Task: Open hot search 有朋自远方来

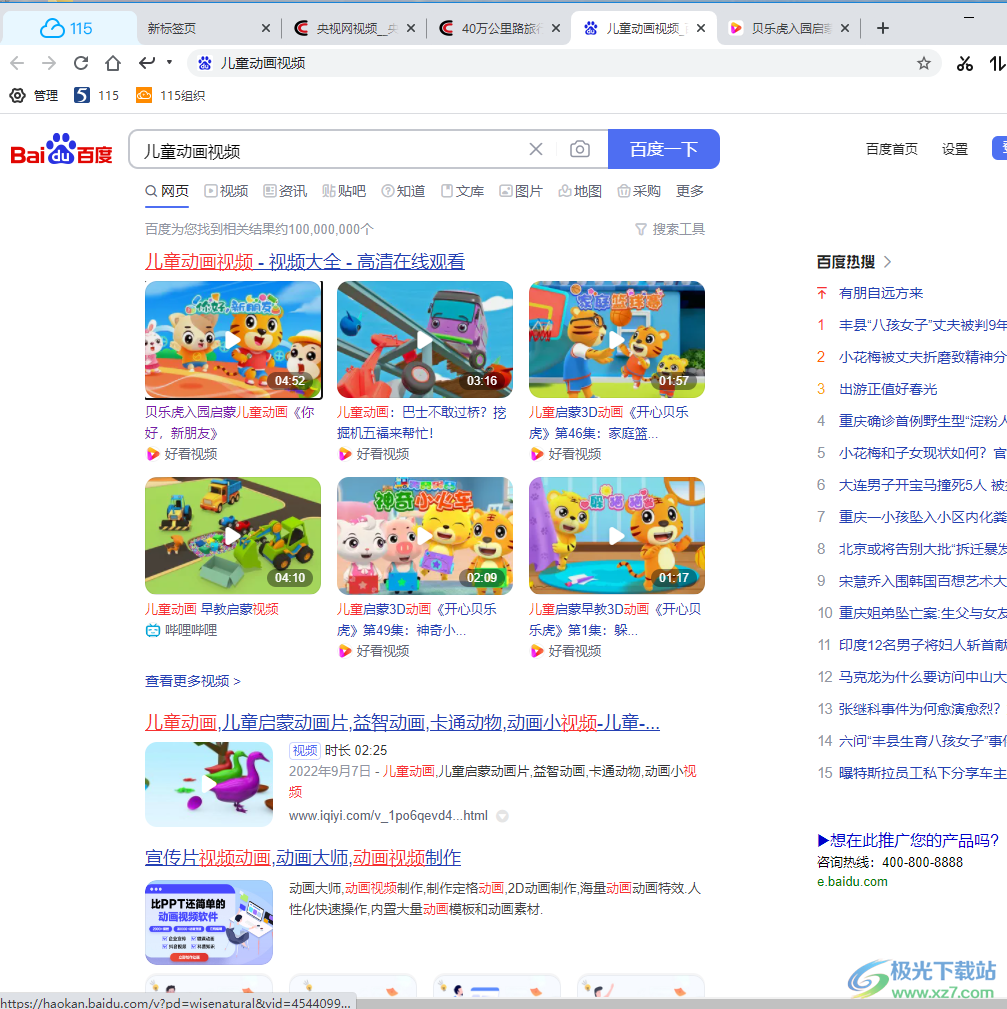Action: 881,293
